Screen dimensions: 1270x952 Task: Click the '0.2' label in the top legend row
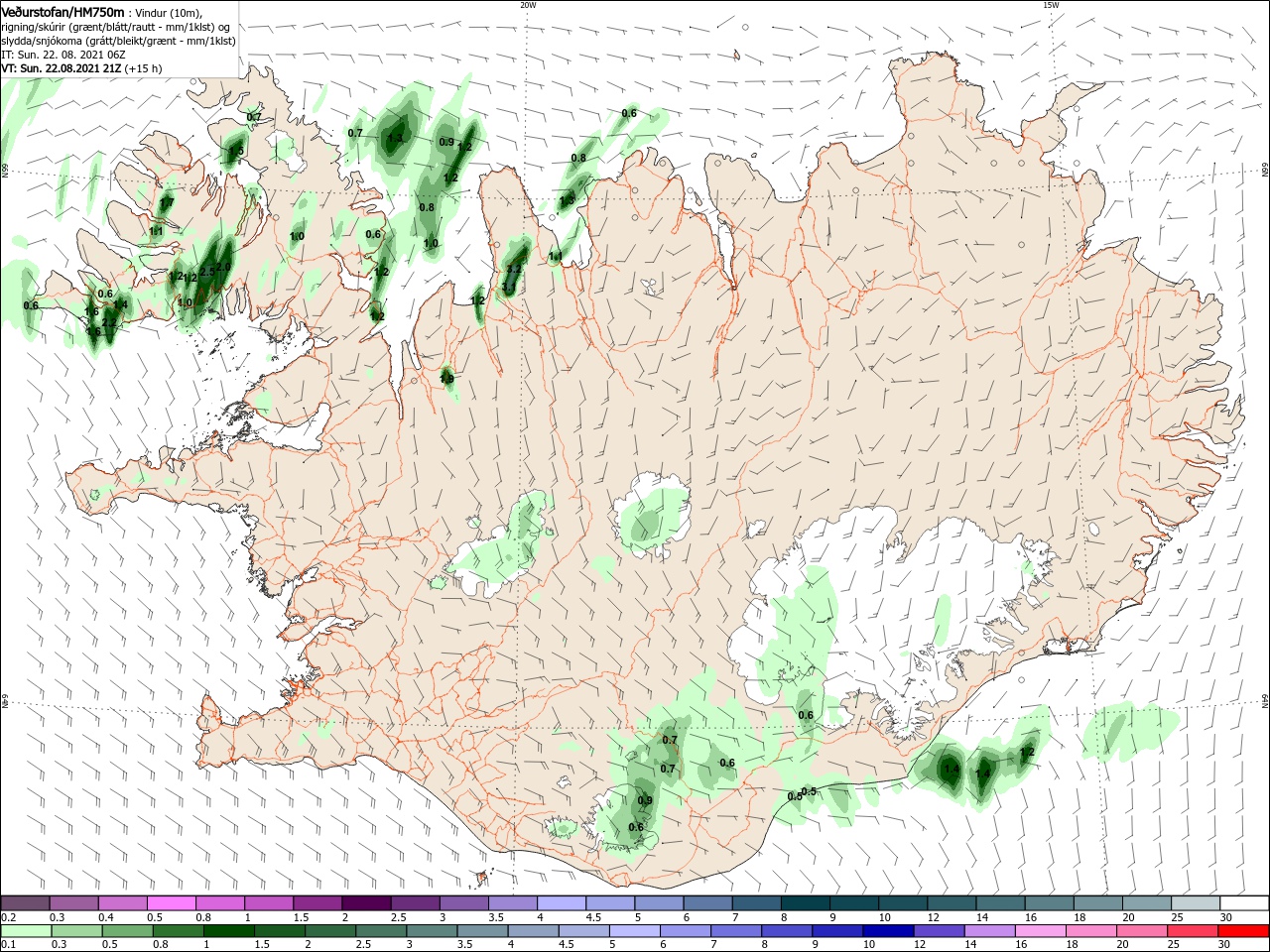pos(8,917)
